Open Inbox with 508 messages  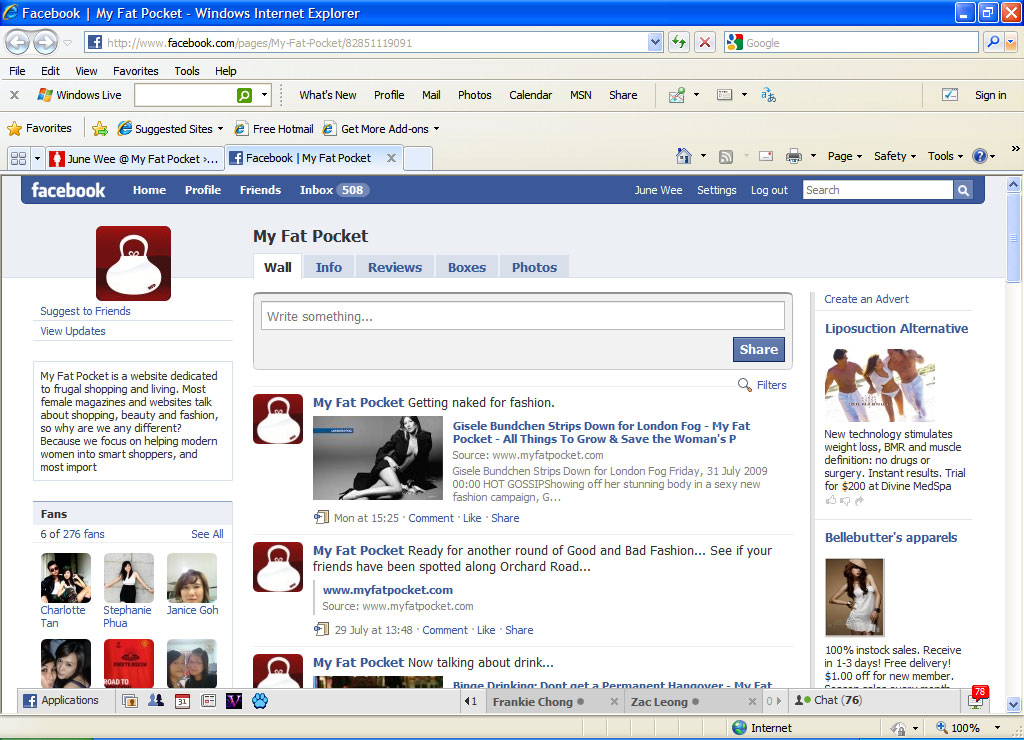coord(334,190)
